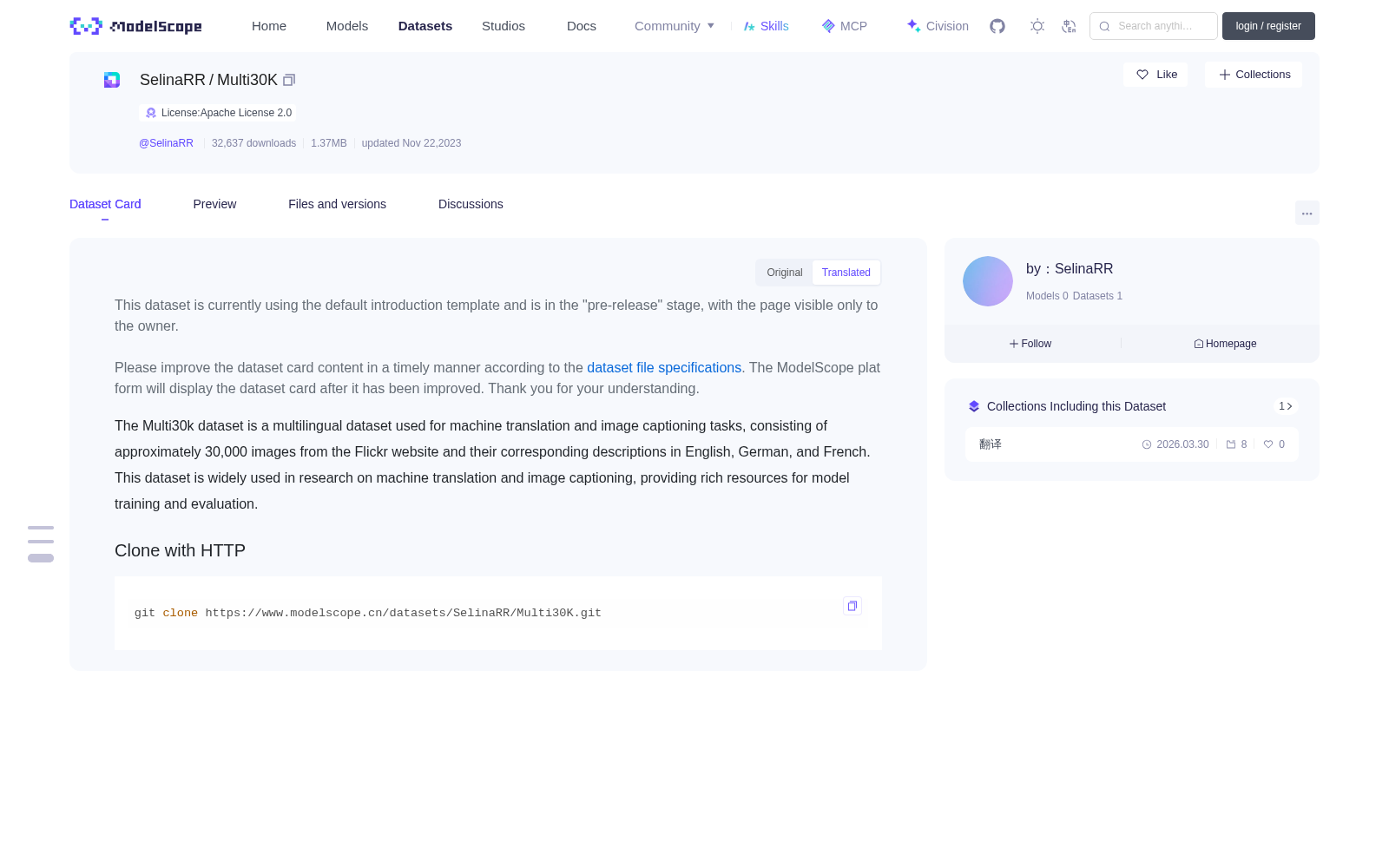Select the Dataset Card tab

105,204
